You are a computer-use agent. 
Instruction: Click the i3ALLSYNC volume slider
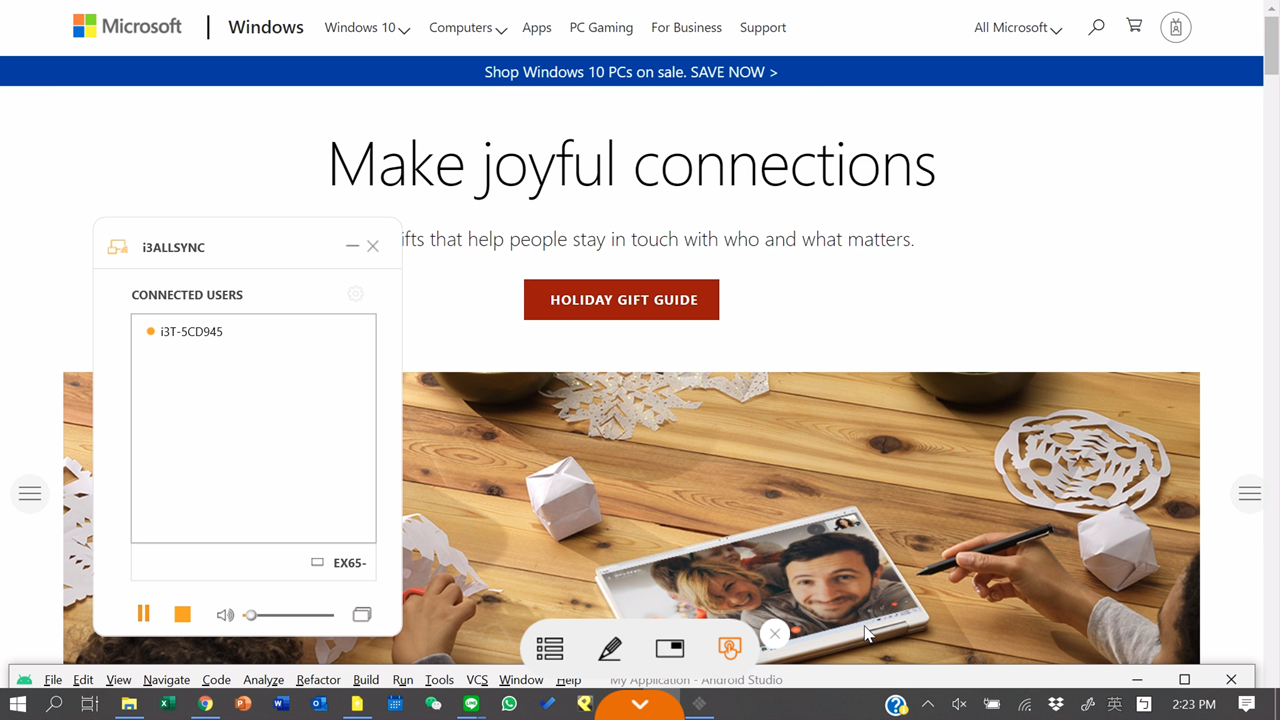(x=290, y=615)
